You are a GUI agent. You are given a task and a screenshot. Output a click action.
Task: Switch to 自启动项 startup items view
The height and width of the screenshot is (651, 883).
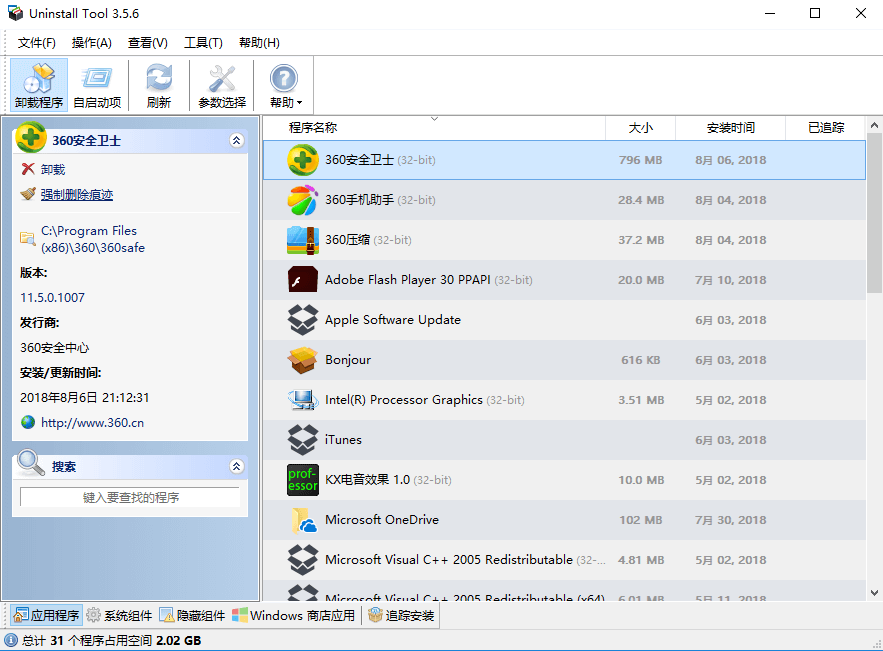[x=97, y=85]
